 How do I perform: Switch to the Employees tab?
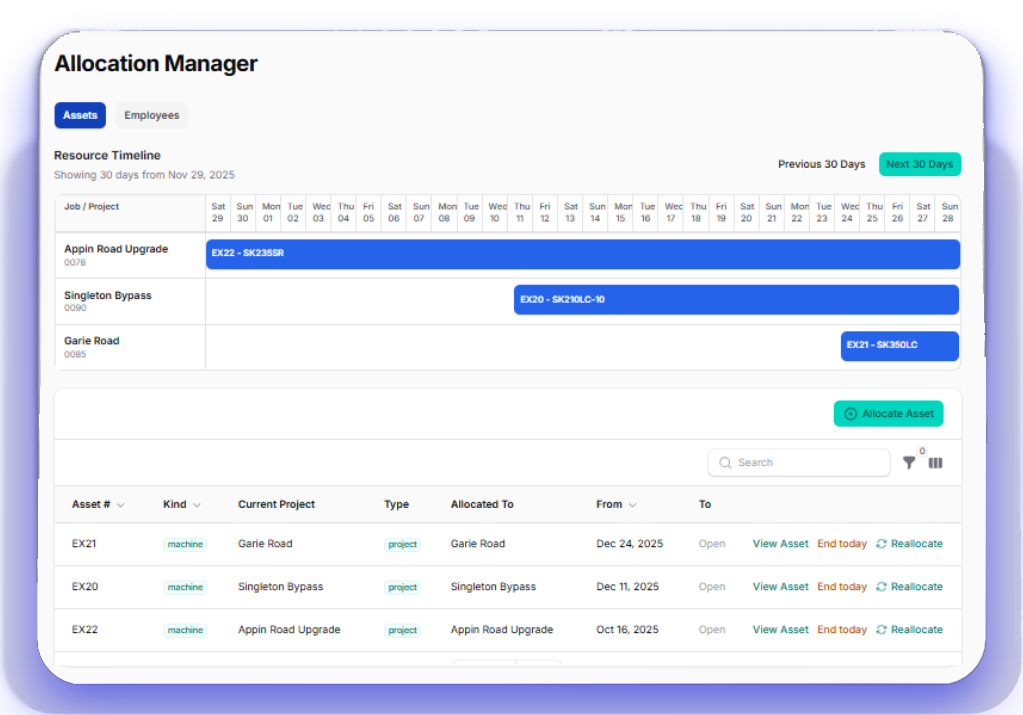152,116
